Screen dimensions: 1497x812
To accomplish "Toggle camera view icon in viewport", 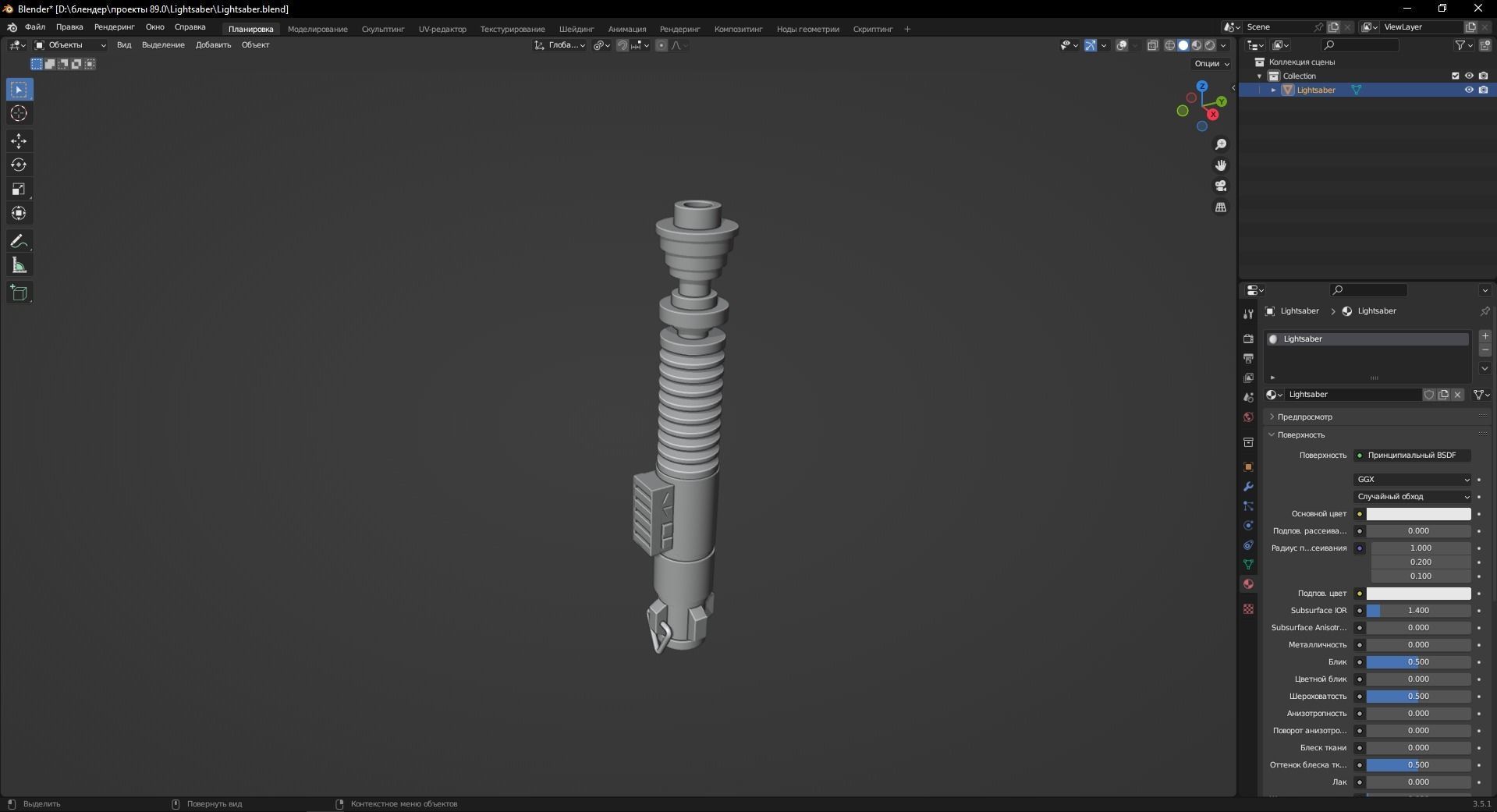I will pyautogui.click(x=1221, y=186).
